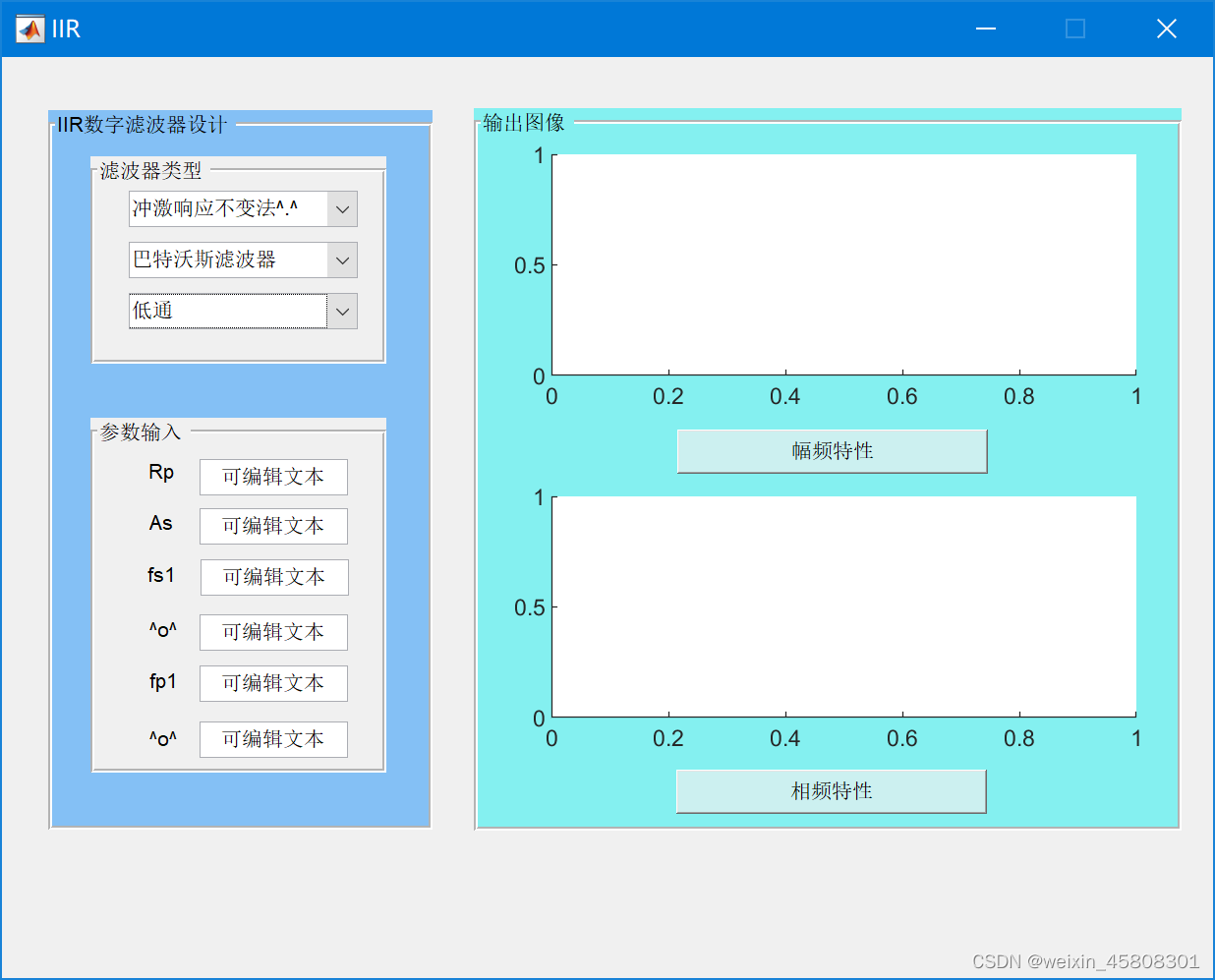Viewport: 1215px width, 980px height.
Task: Click the fp1 edit field
Action: coord(273,683)
